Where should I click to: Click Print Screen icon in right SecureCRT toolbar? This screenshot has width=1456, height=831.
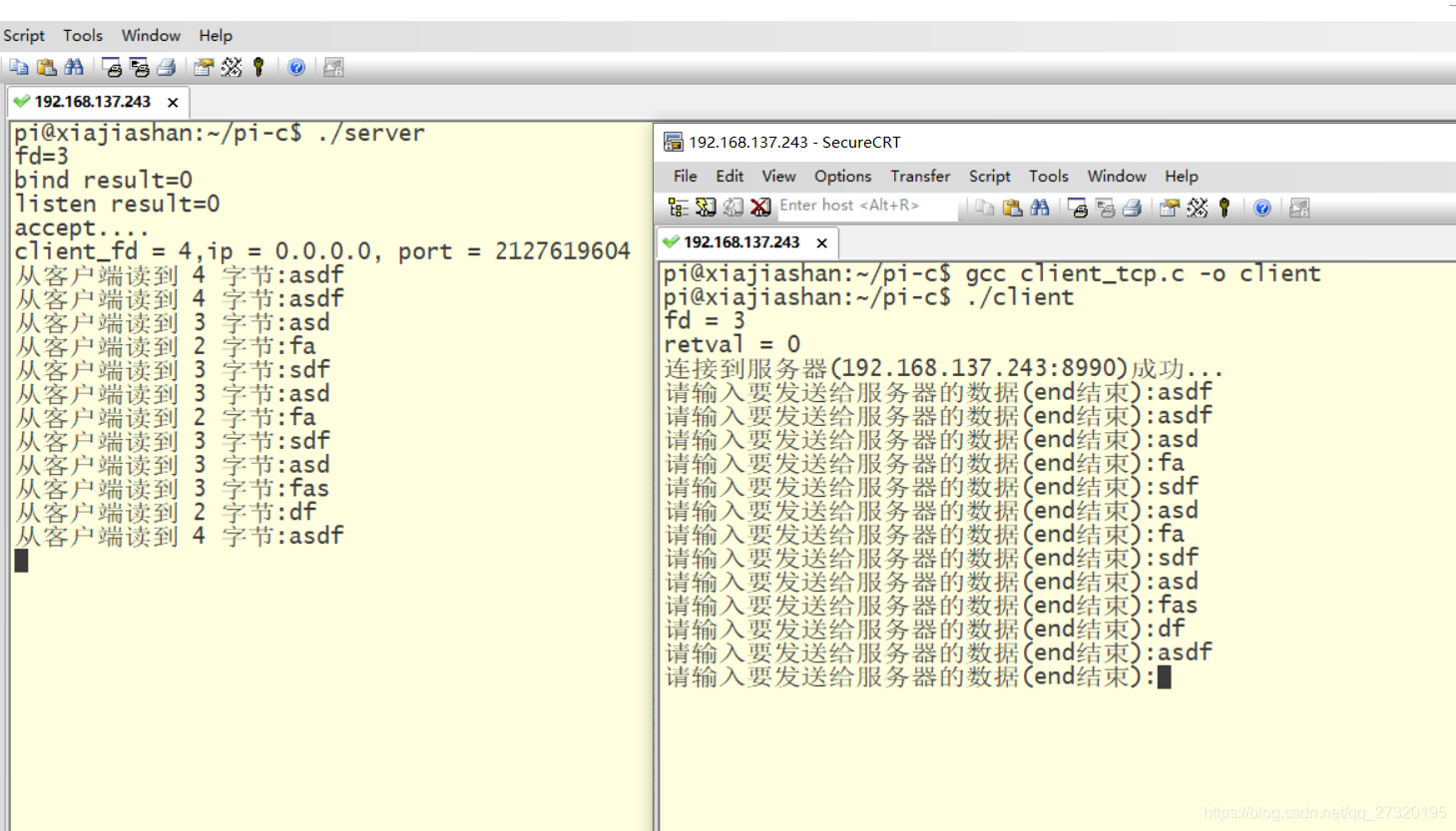1078,208
